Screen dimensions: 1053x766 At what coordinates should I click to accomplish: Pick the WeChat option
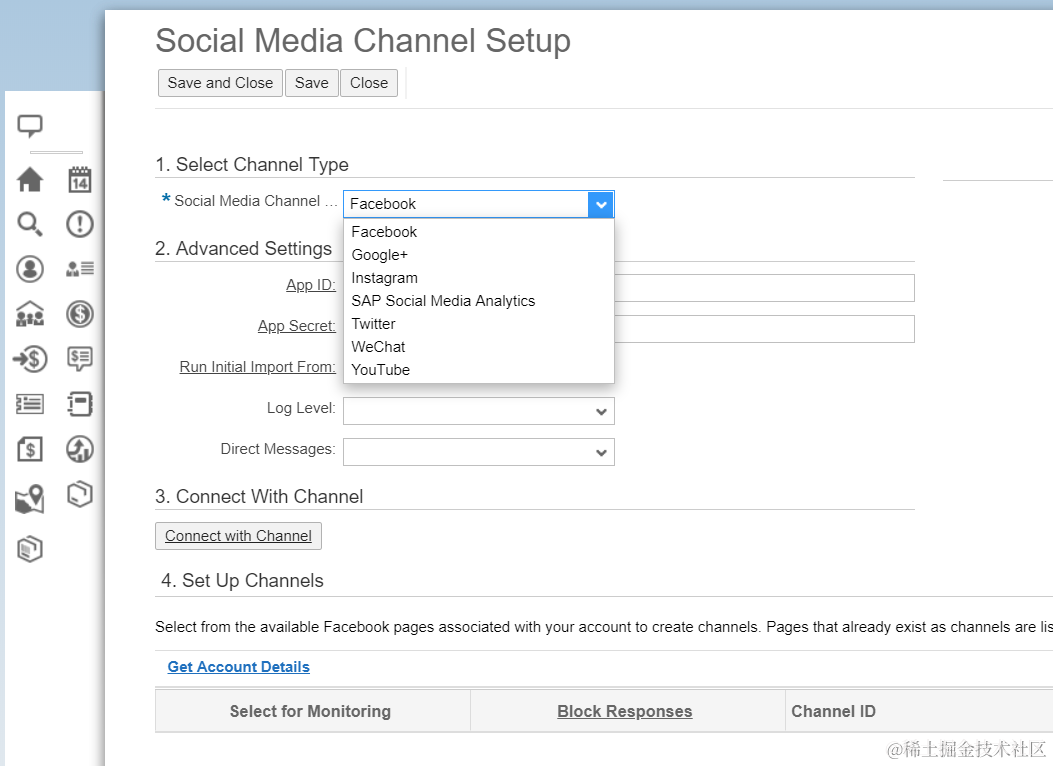378,347
